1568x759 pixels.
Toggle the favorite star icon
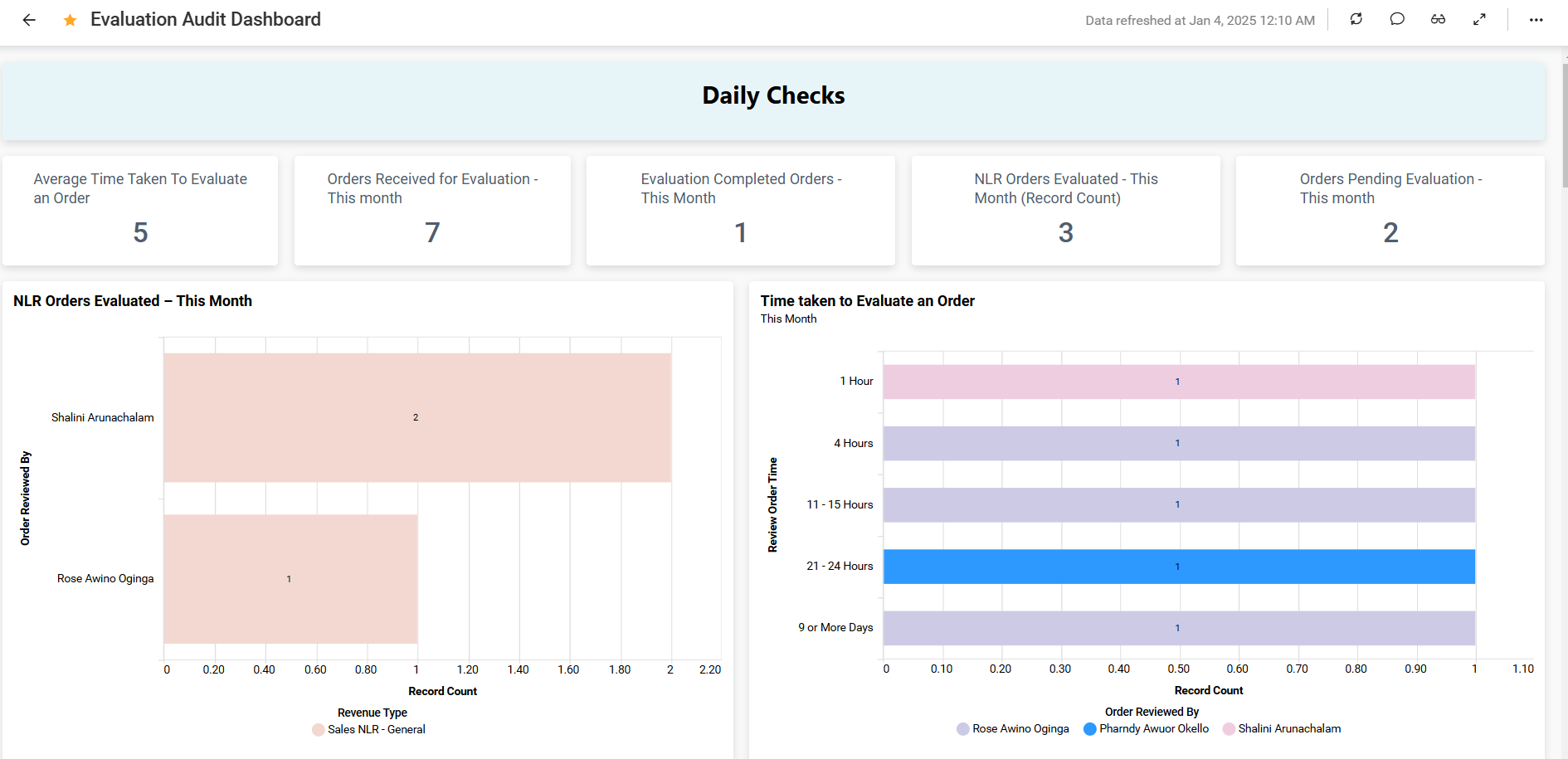(71, 20)
